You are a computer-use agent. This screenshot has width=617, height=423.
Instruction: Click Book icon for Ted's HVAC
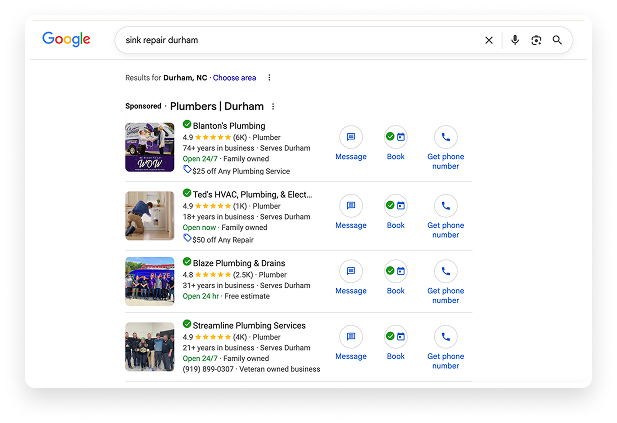point(395,206)
